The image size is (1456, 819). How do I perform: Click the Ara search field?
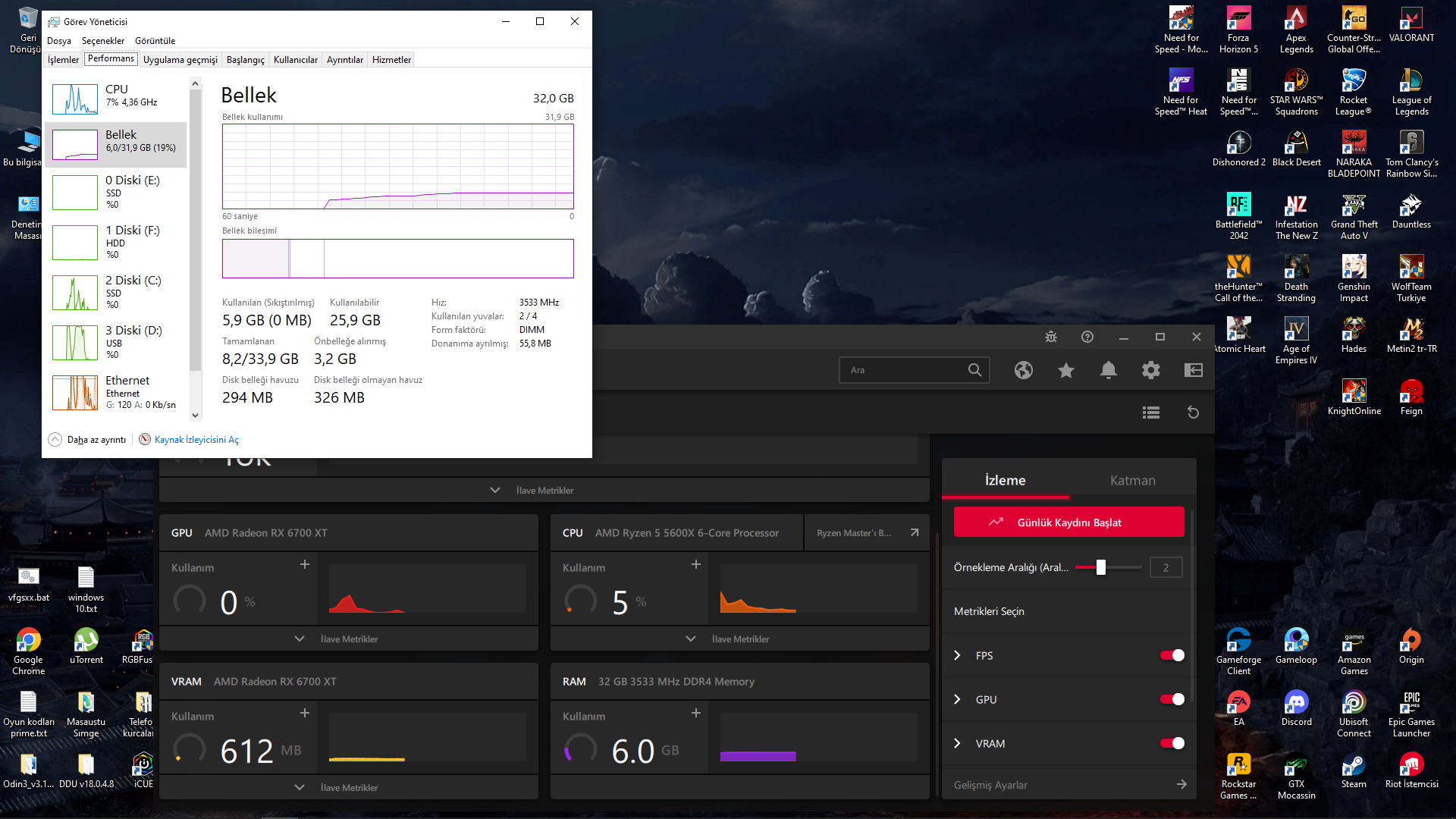pos(914,370)
